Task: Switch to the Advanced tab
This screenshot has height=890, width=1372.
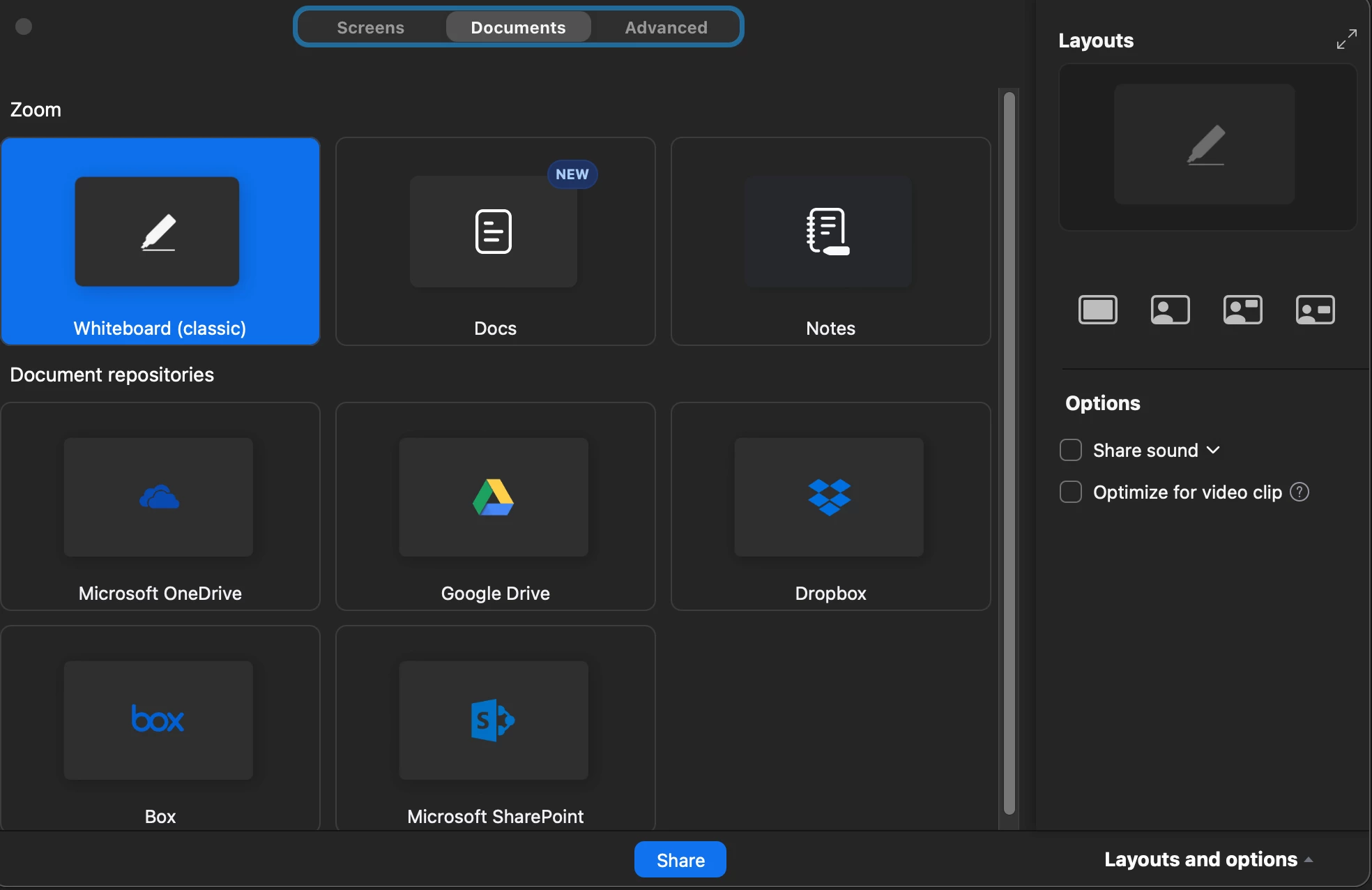Action: coord(666,27)
